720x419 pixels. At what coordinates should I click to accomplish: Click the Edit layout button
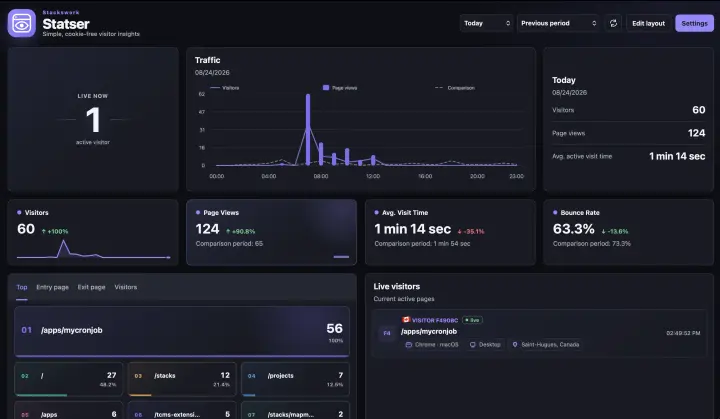648,23
